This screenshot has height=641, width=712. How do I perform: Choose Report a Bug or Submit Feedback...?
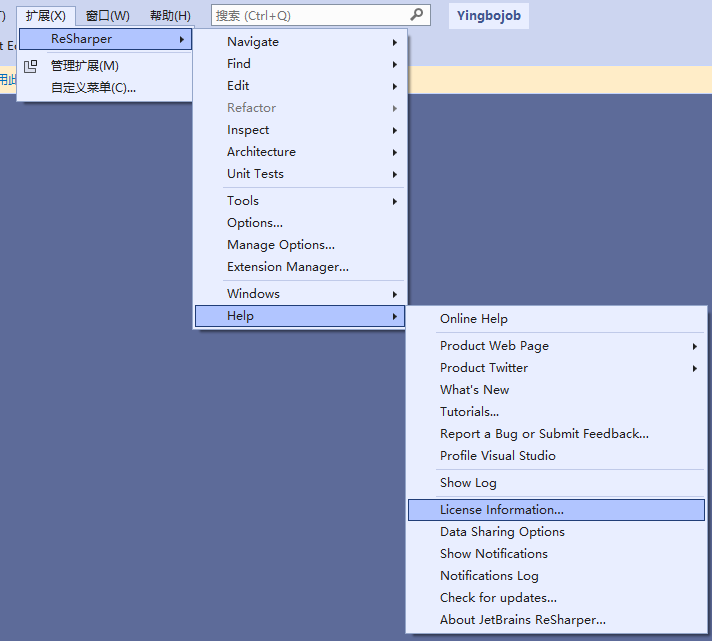[x=556, y=434]
